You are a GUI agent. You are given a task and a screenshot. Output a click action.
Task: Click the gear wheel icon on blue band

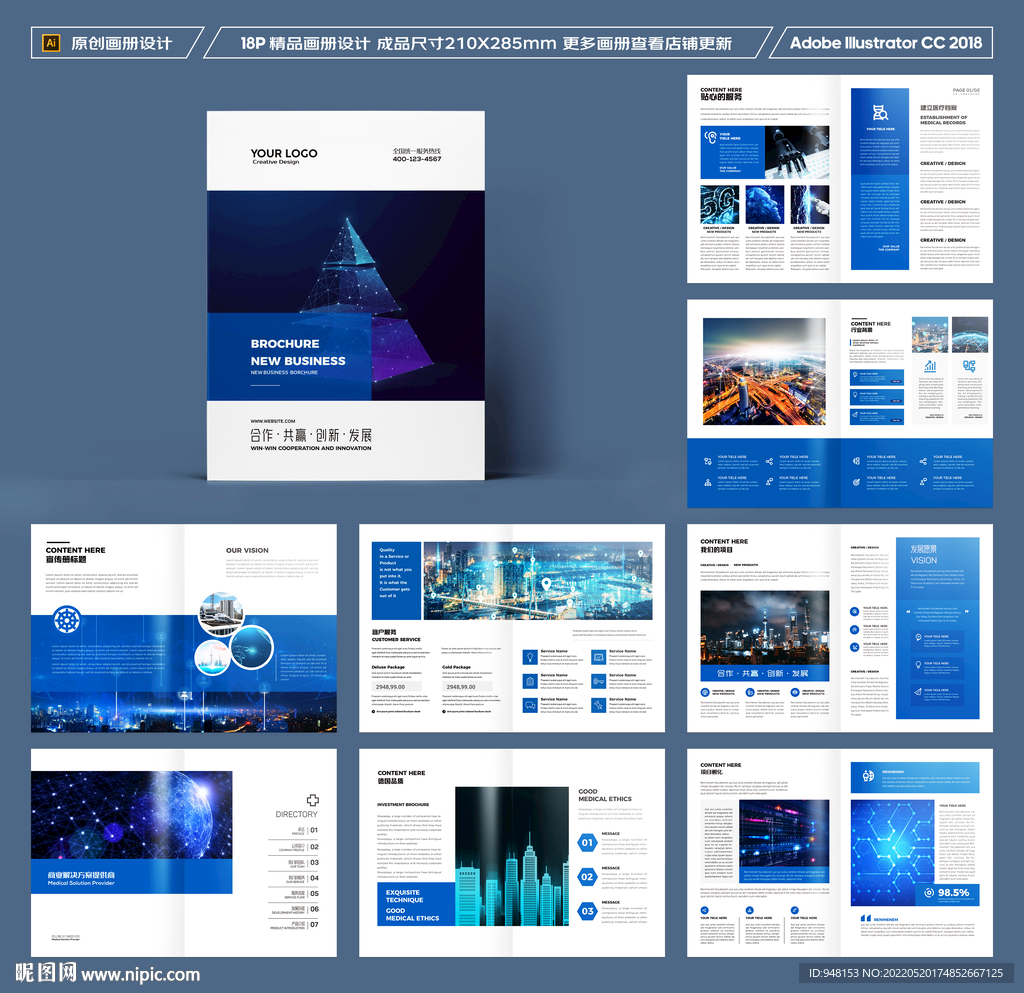click(x=67, y=619)
